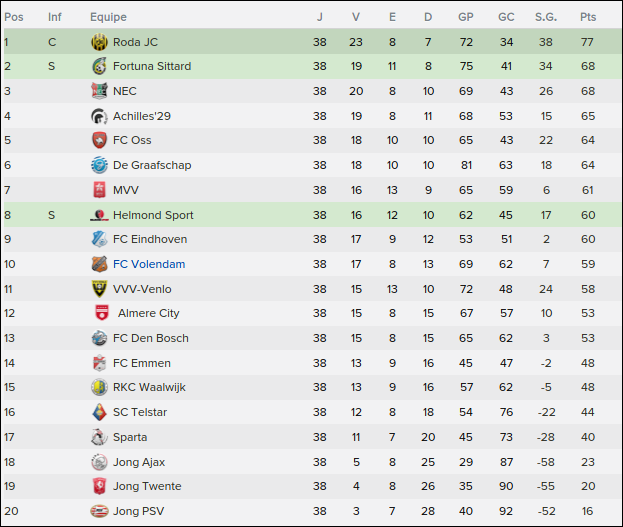The width and height of the screenshot is (623, 527).
Task: Click the Roda JC club badge
Action: (98, 42)
